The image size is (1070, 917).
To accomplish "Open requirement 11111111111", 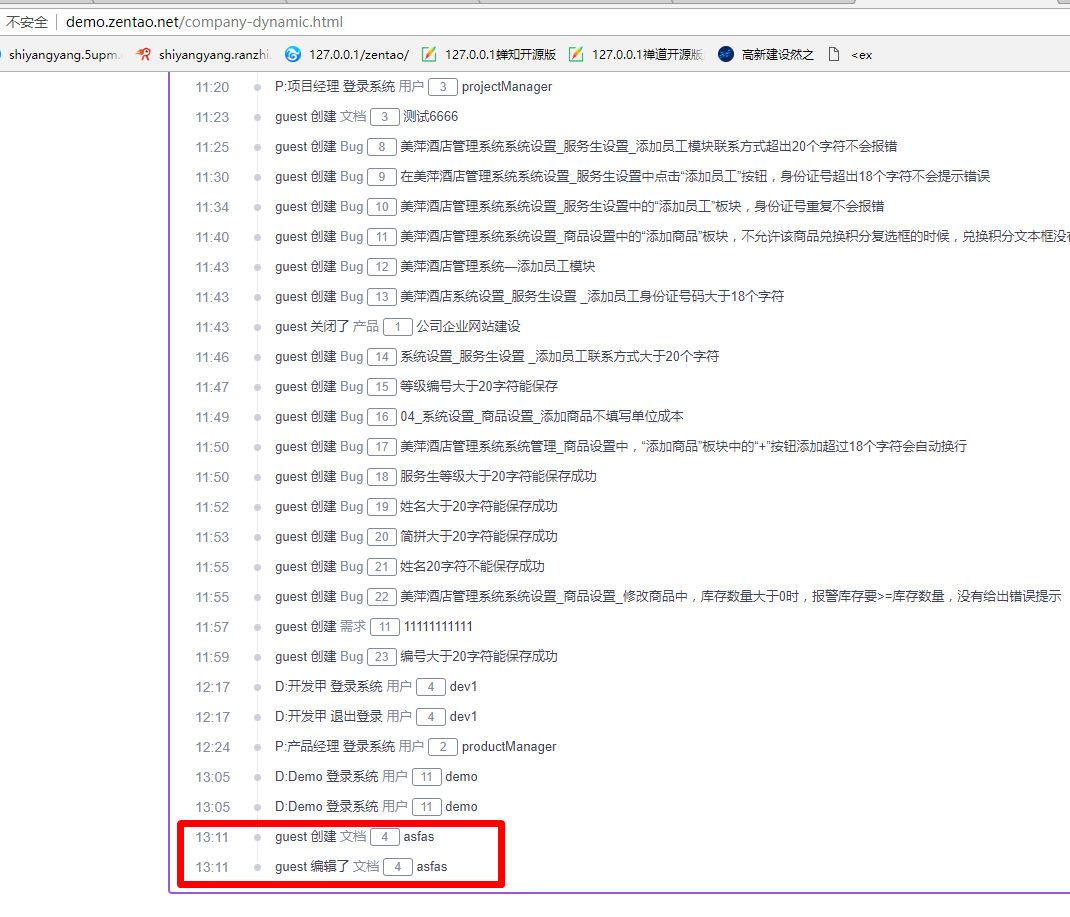I will (438, 627).
